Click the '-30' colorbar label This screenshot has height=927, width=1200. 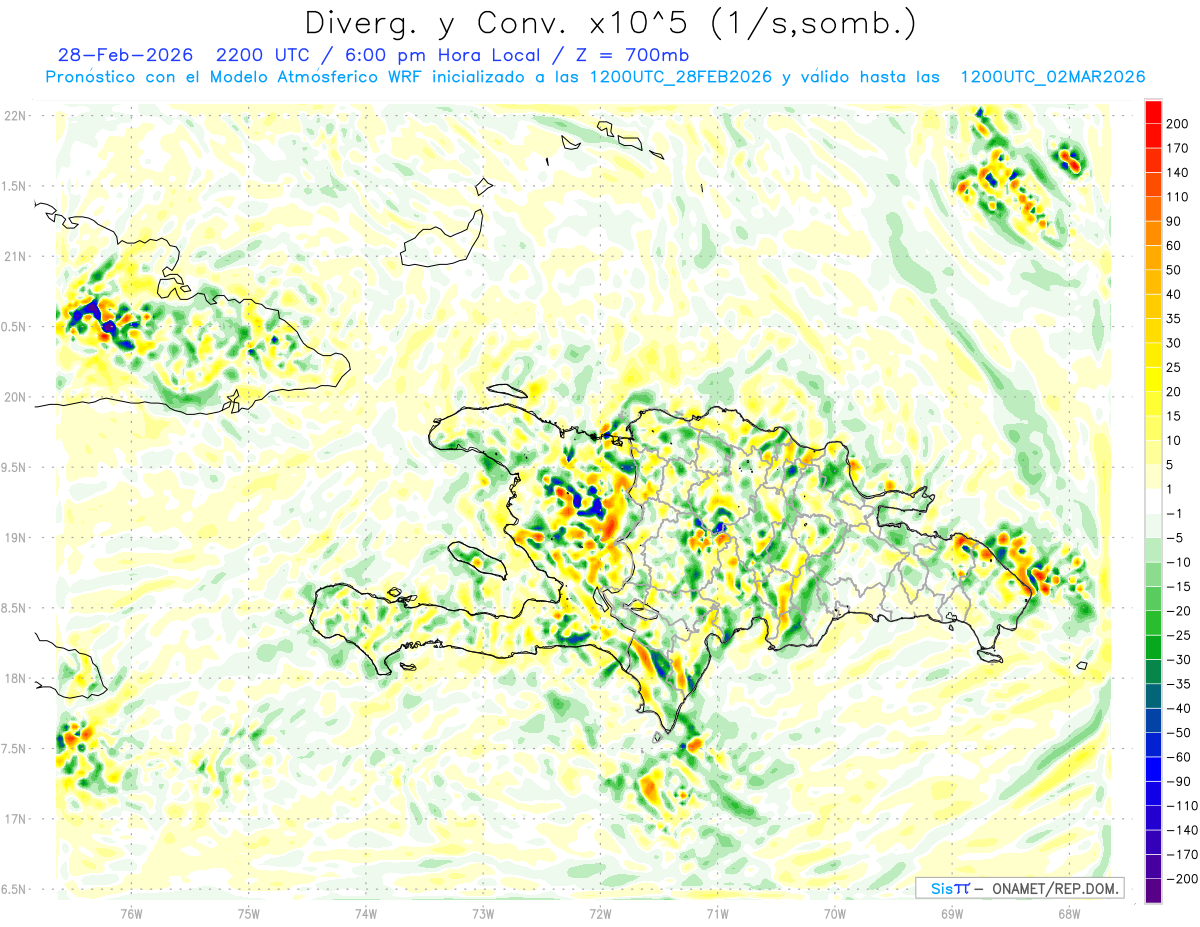pos(1178,659)
